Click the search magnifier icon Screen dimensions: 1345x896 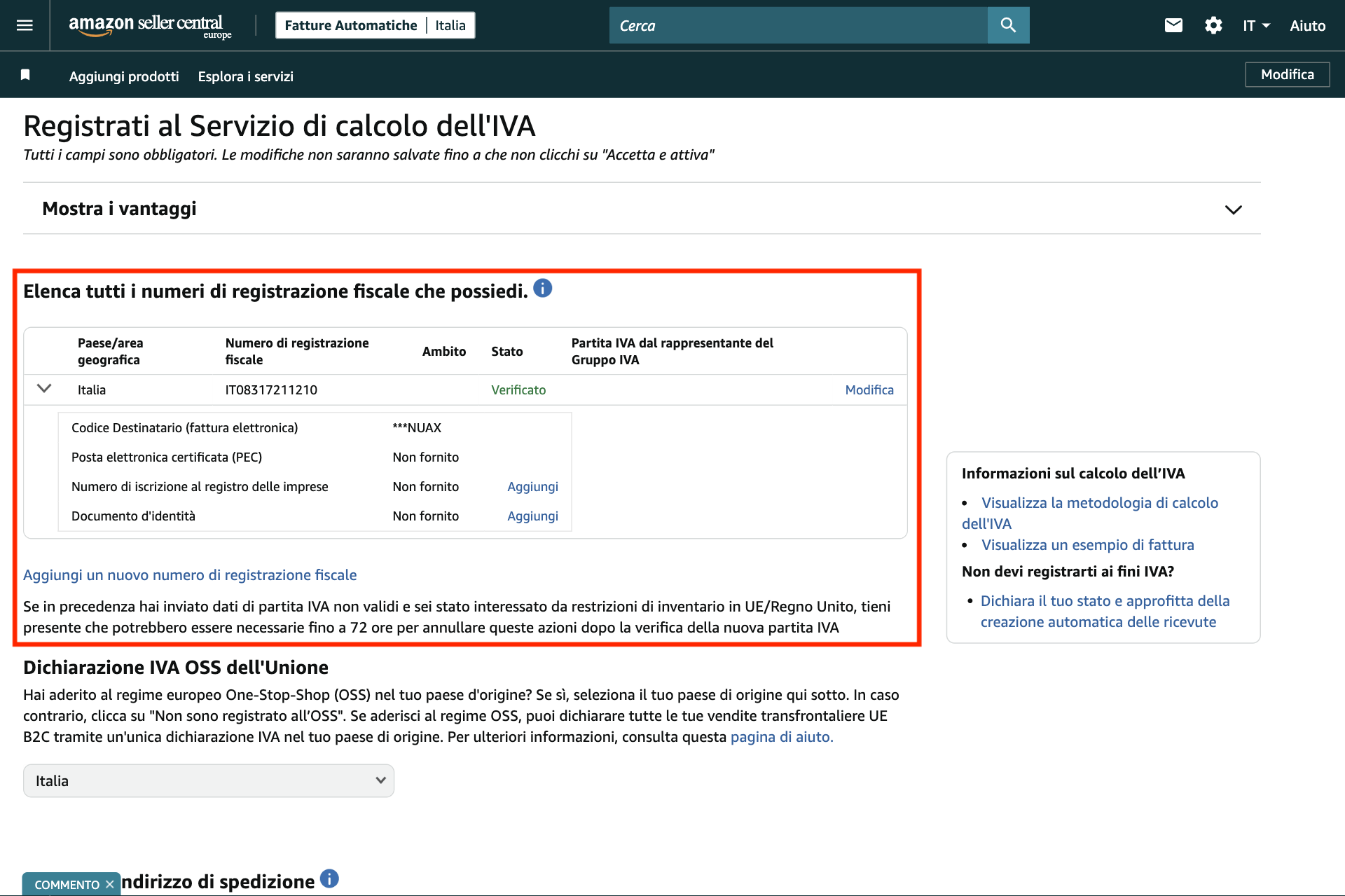click(1008, 25)
